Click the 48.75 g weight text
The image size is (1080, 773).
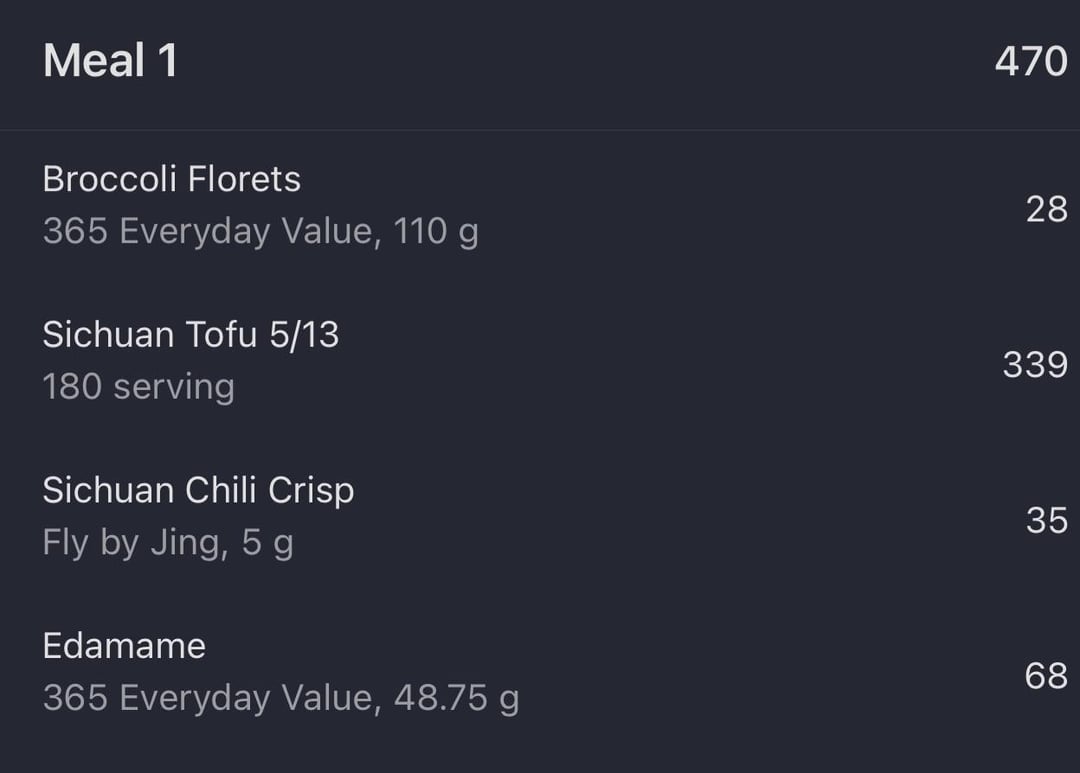(457, 698)
